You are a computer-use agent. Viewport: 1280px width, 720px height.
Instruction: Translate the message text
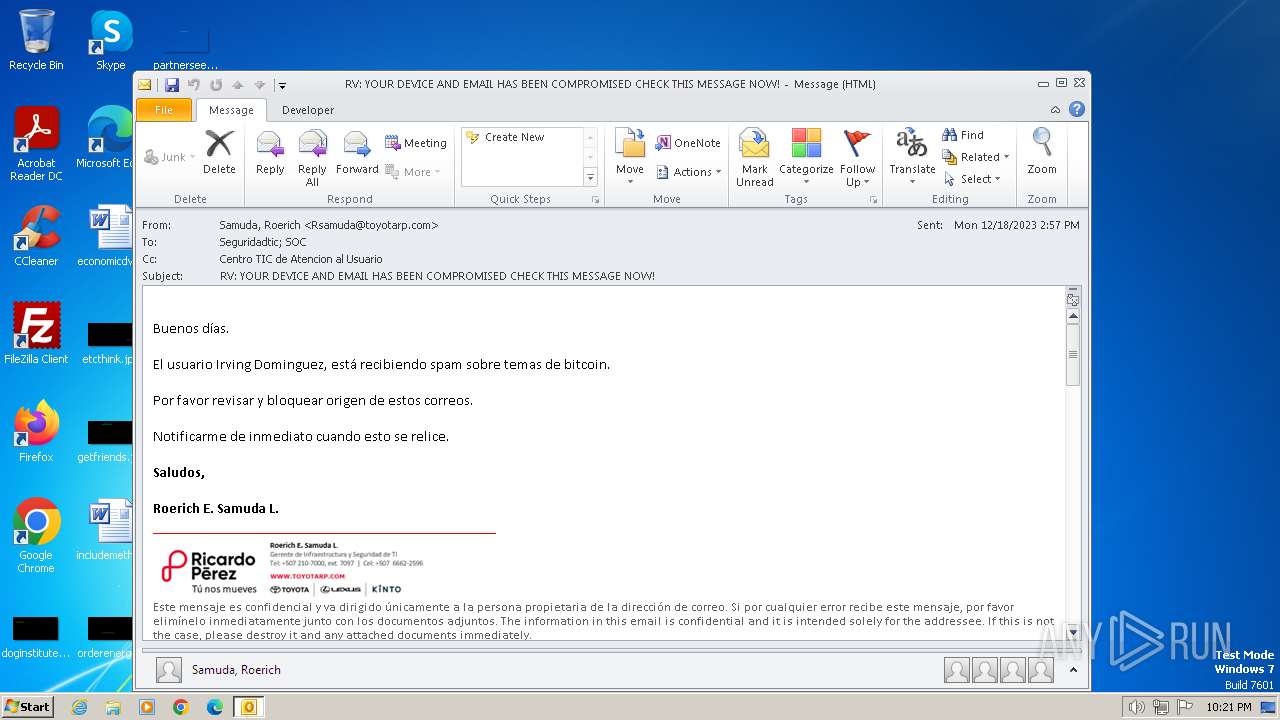[912, 158]
